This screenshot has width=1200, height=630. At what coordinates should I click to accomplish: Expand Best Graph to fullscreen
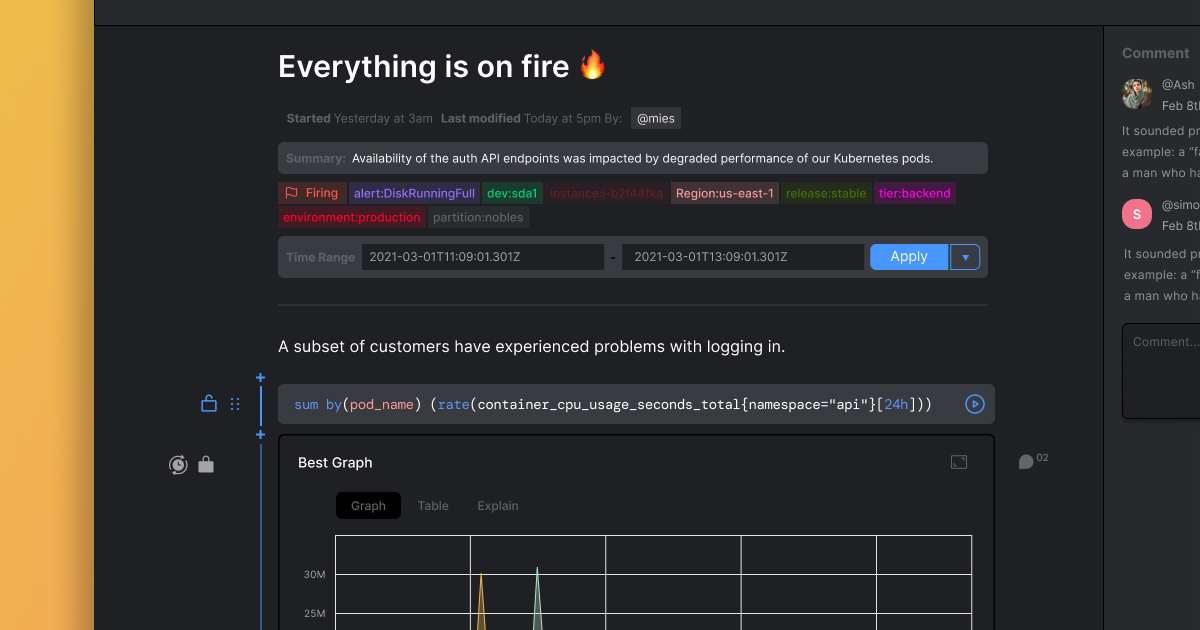click(x=959, y=462)
